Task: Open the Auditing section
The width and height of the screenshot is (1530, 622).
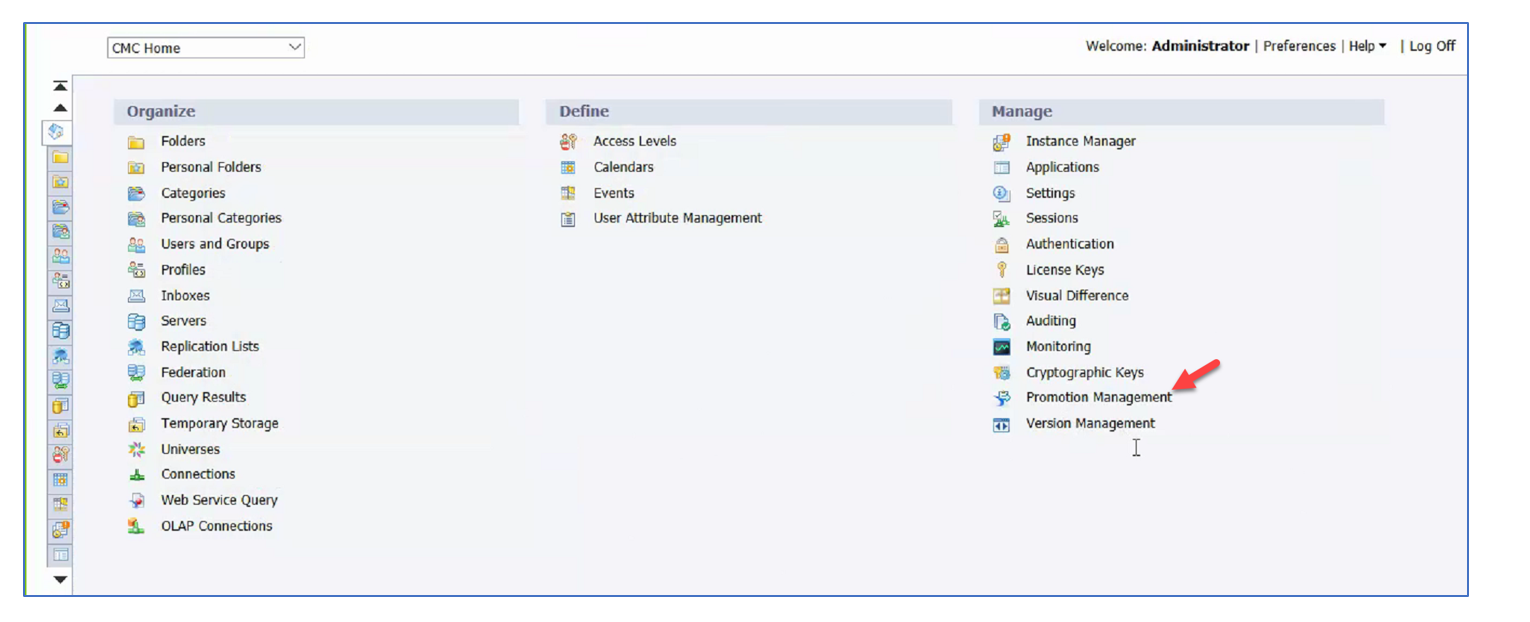Action: pyautogui.click(x=1050, y=321)
